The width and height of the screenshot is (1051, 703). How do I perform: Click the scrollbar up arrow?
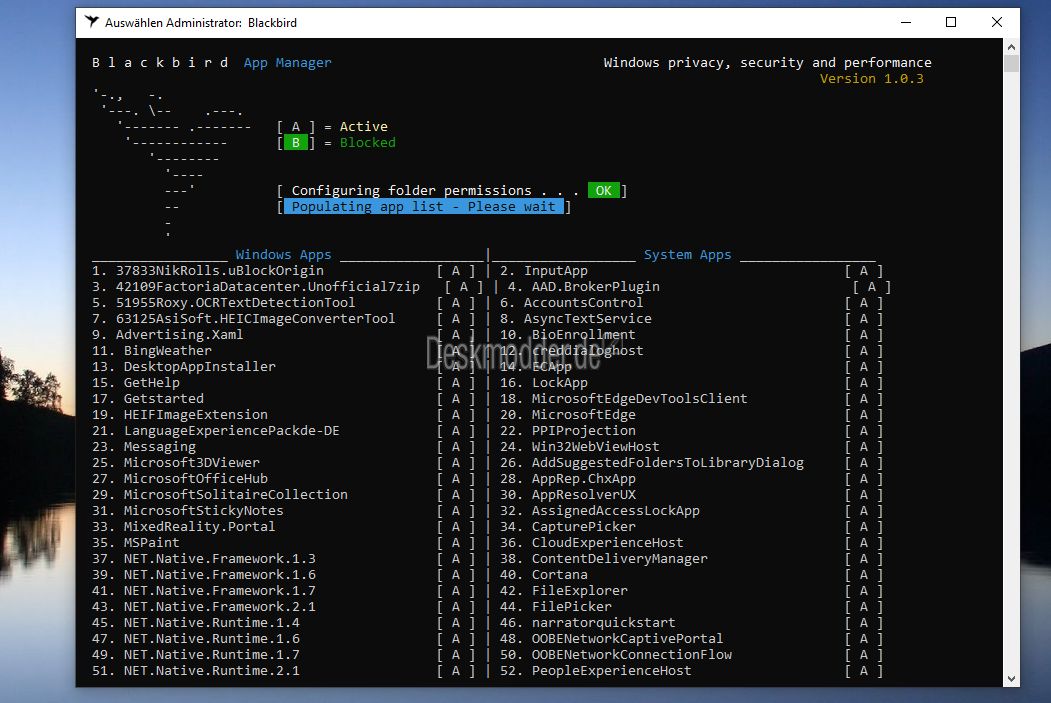click(x=1011, y=47)
